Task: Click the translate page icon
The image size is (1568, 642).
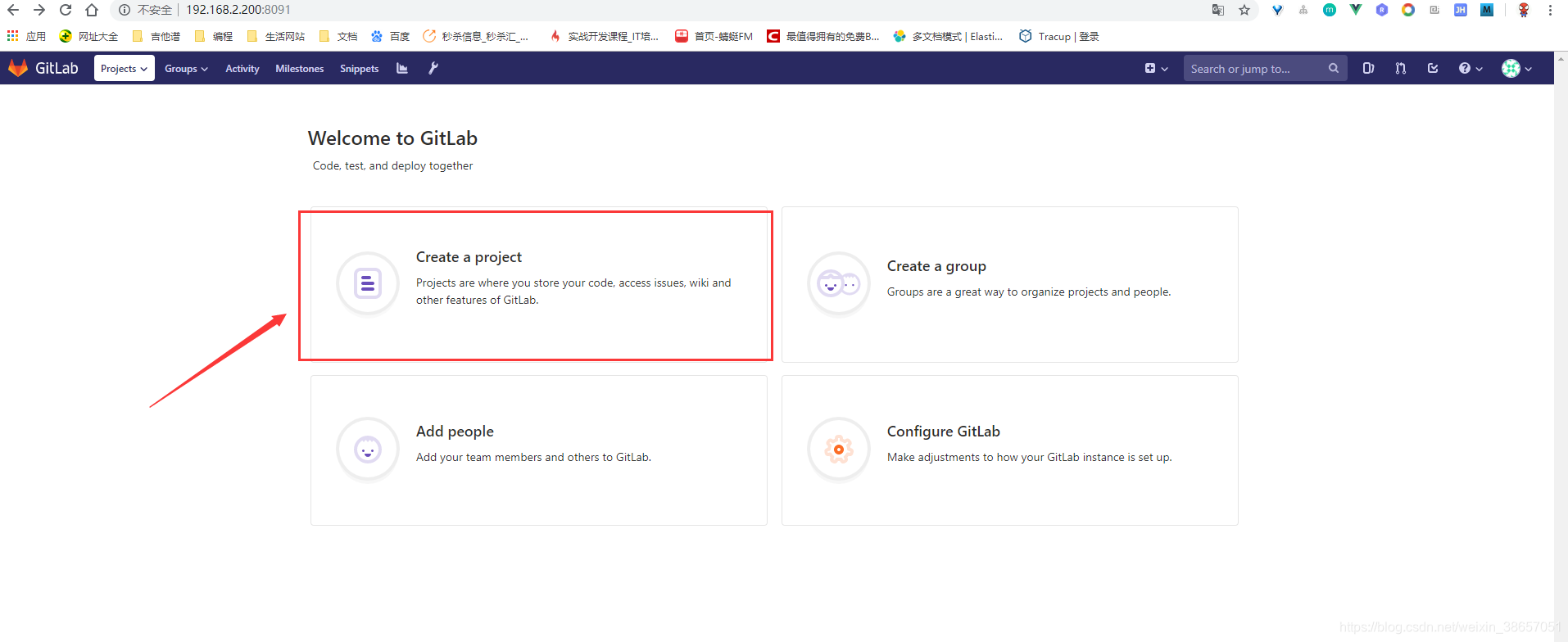Action: 1218,10
